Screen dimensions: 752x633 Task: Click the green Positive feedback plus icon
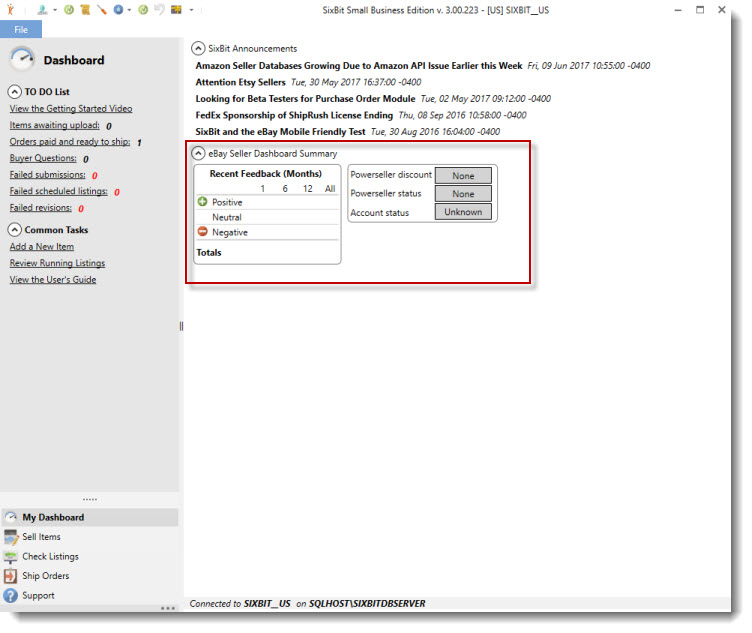(x=202, y=201)
